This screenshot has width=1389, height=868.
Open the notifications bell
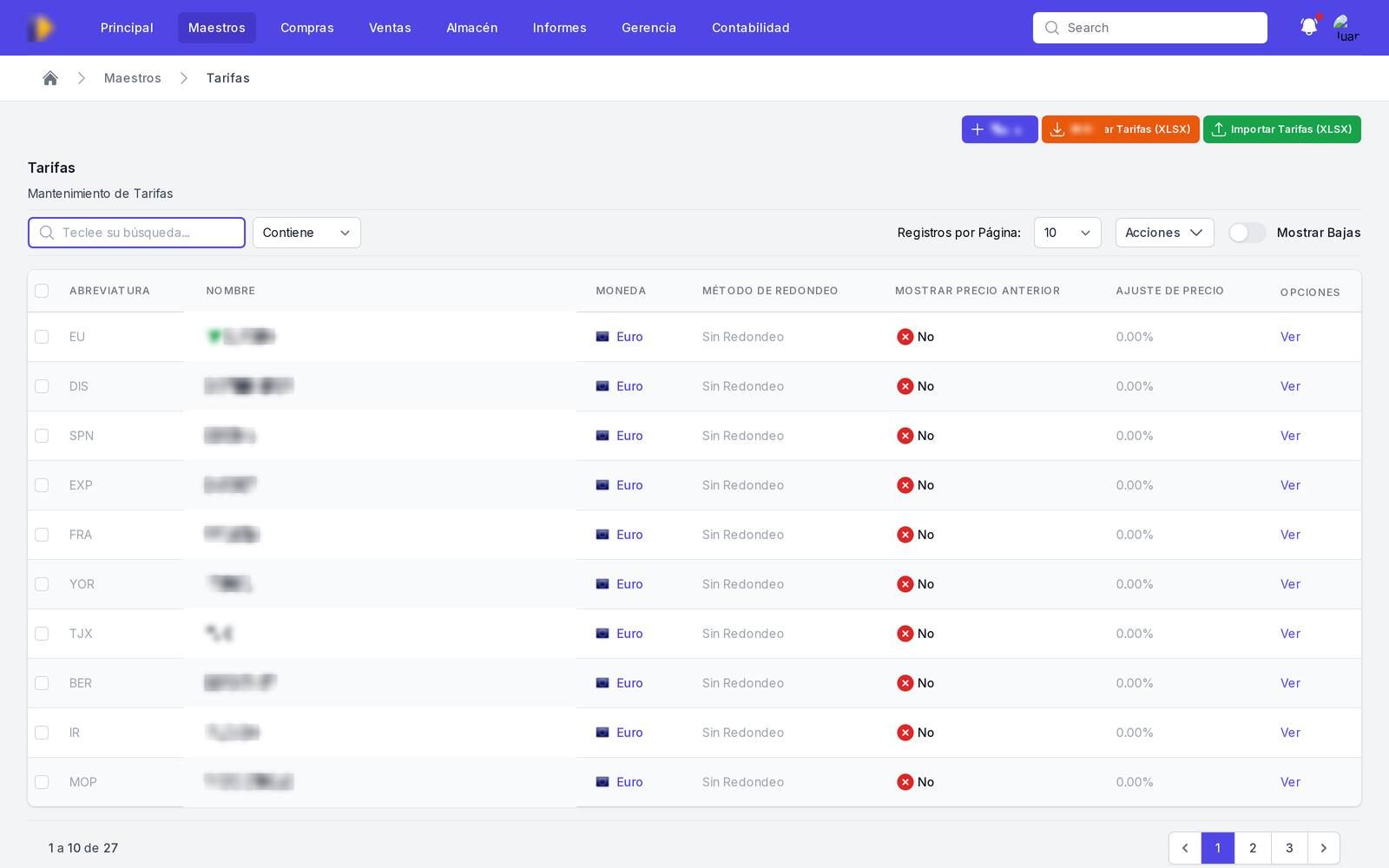(1309, 27)
